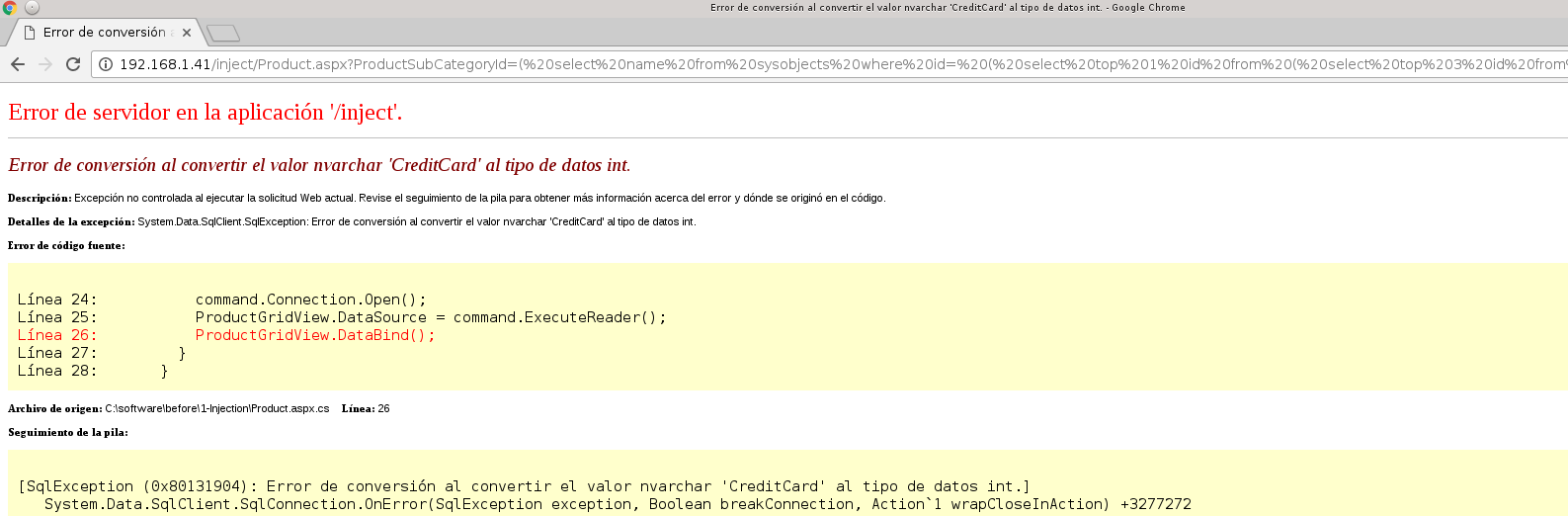The height and width of the screenshot is (516, 1568).
Task: Click the italic 'Error de conversión al convertir' heading
Action: click(319, 165)
